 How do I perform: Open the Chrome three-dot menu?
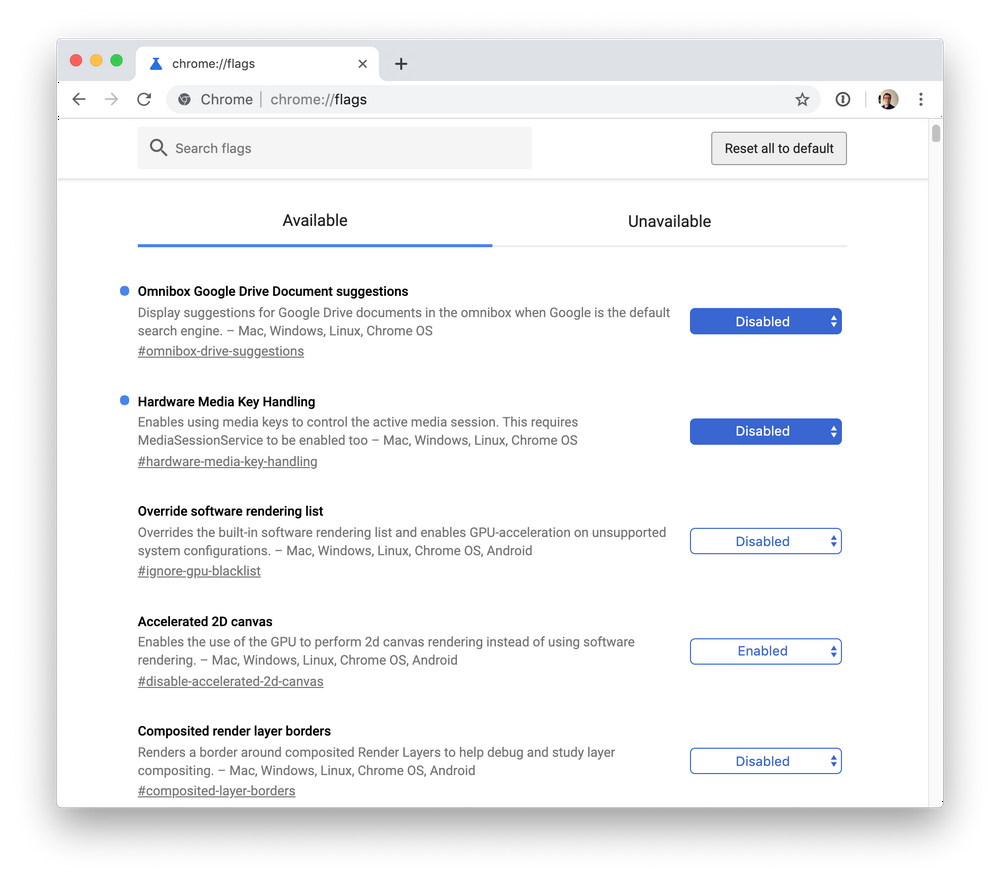(x=920, y=99)
